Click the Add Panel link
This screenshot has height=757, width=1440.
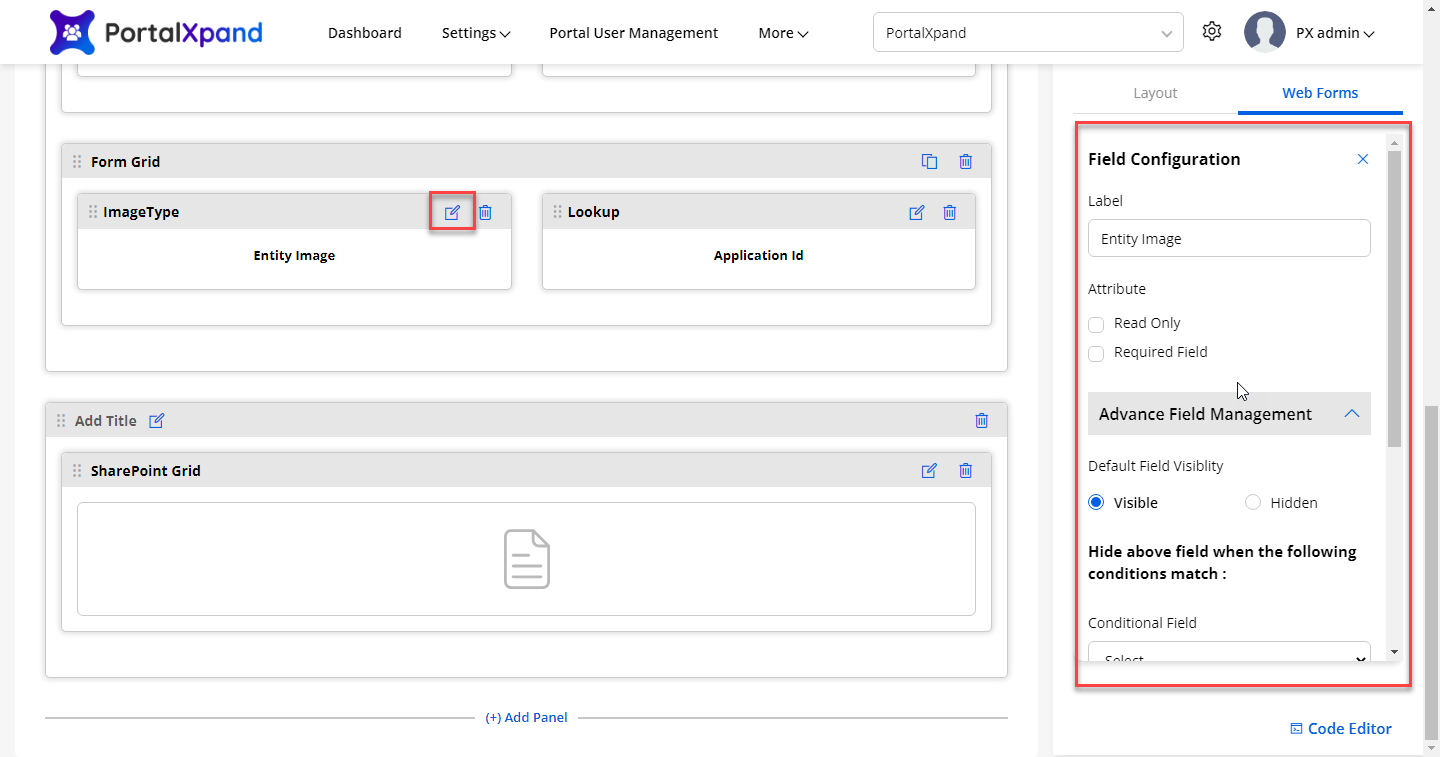click(526, 717)
